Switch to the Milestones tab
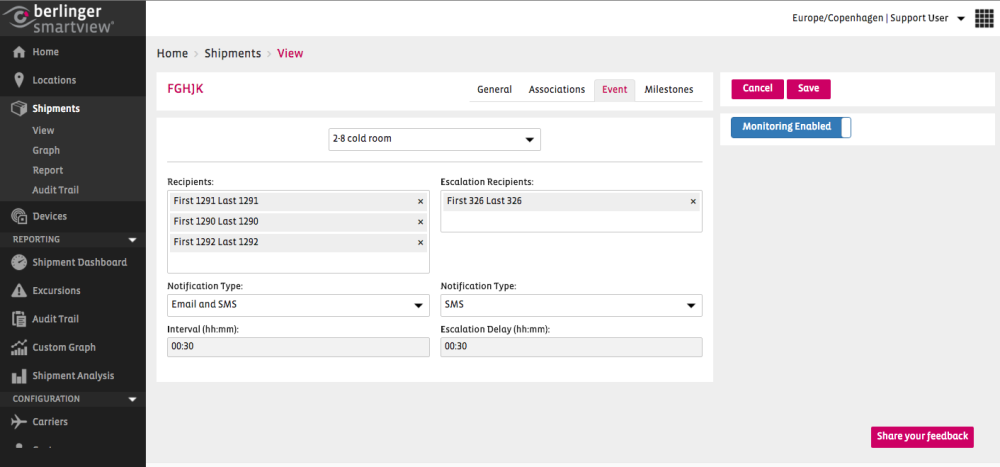The height and width of the screenshot is (467, 1000). point(668,90)
